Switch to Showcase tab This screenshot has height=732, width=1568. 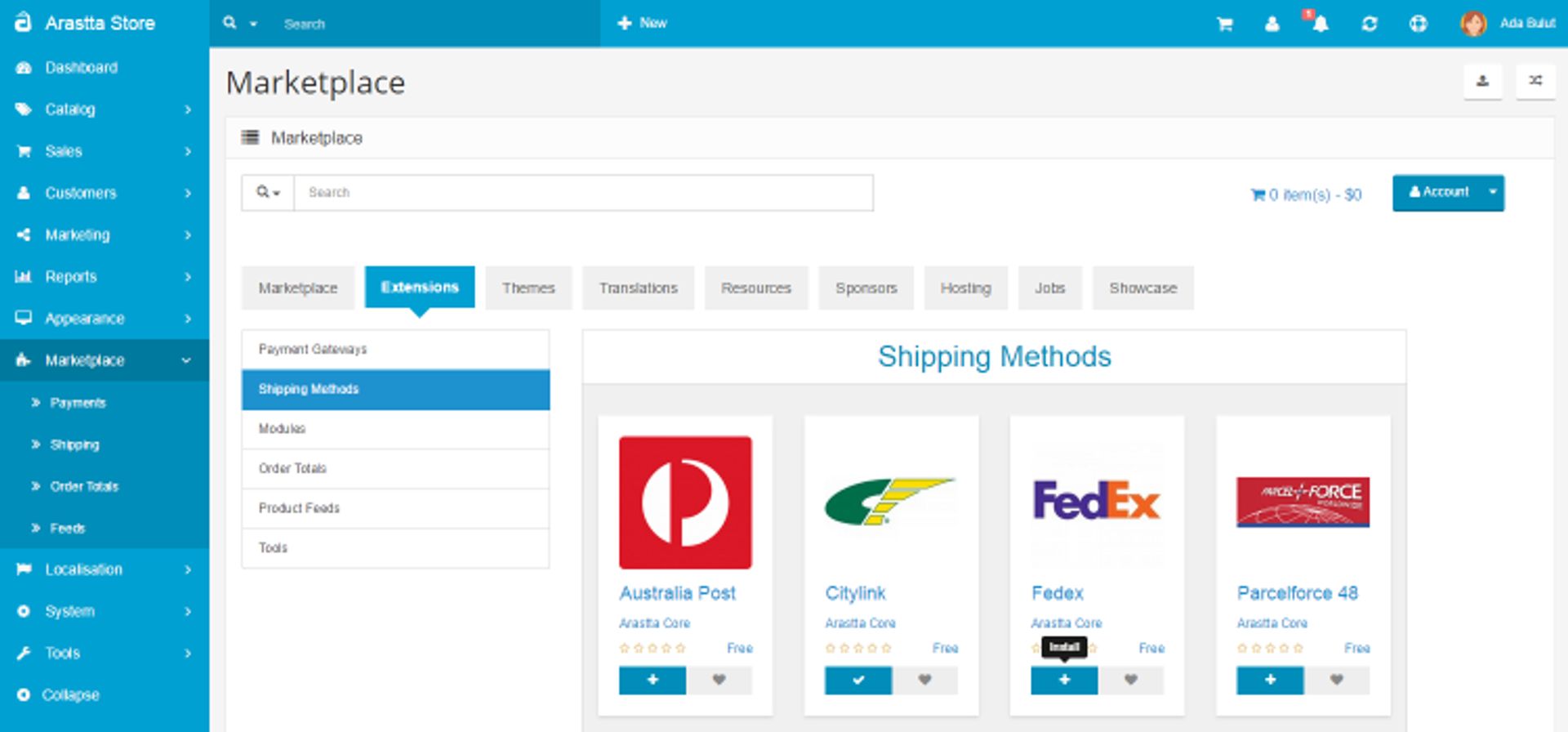(1143, 288)
